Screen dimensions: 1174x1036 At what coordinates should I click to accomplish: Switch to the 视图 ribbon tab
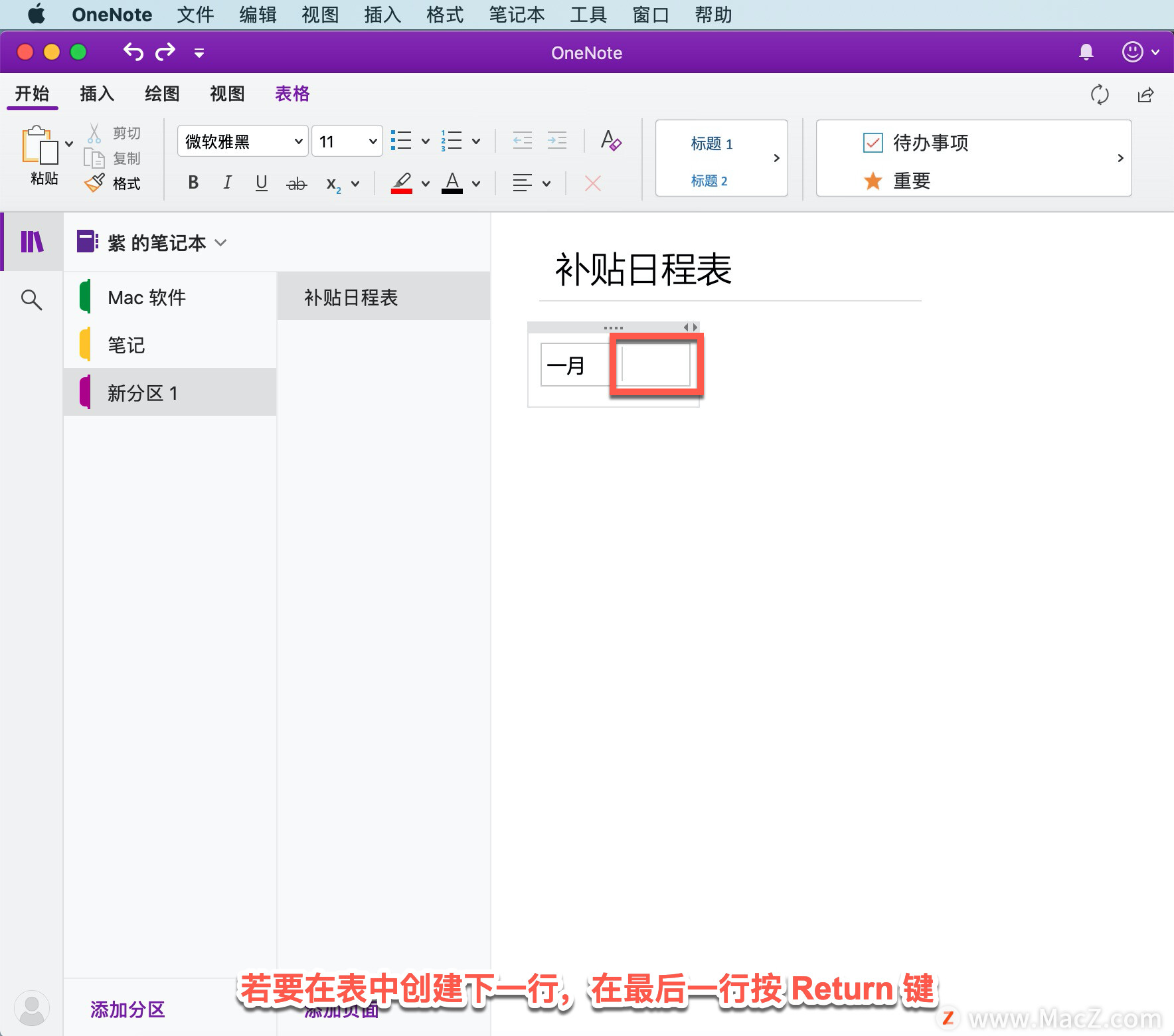pyautogui.click(x=227, y=94)
